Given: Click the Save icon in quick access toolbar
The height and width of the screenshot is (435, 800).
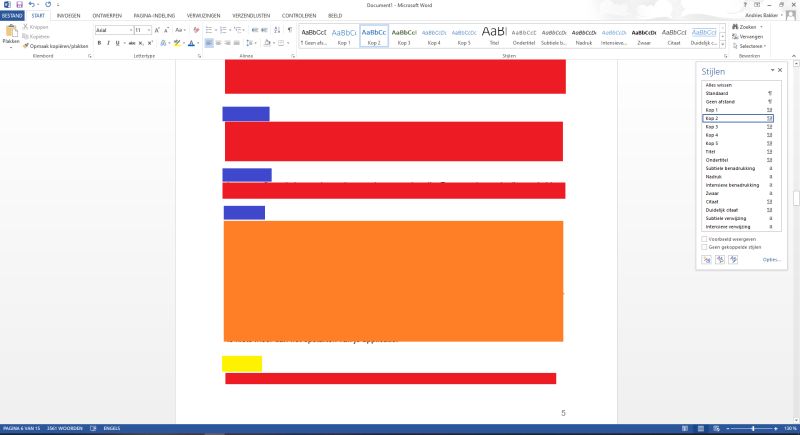Looking at the screenshot, I should [x=19, y=5].
